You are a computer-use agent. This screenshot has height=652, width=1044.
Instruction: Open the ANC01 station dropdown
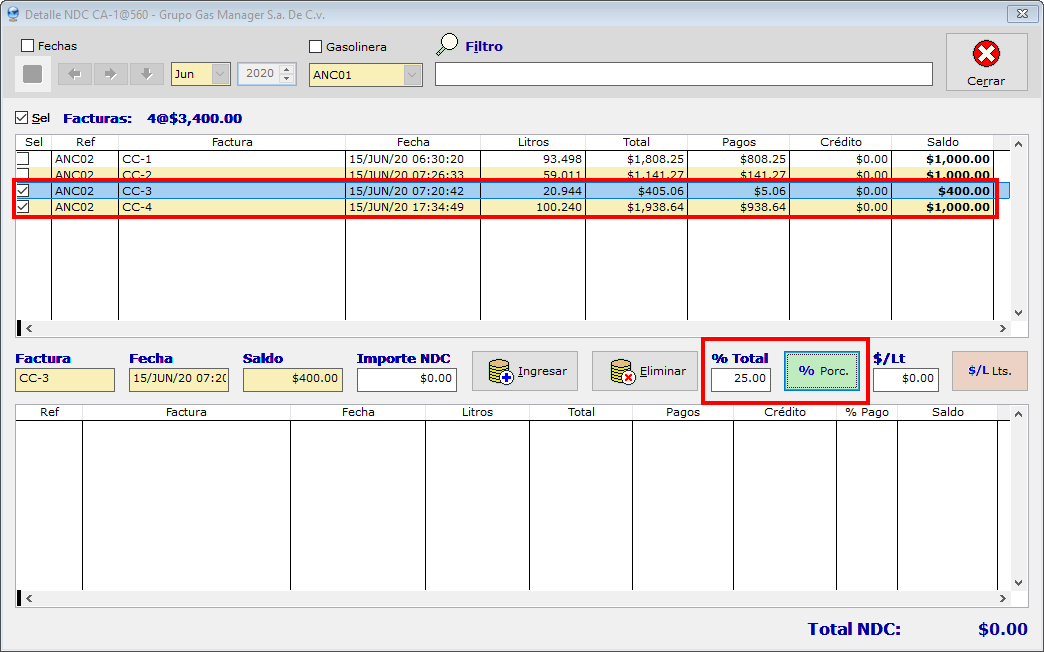tap(412, 75)
